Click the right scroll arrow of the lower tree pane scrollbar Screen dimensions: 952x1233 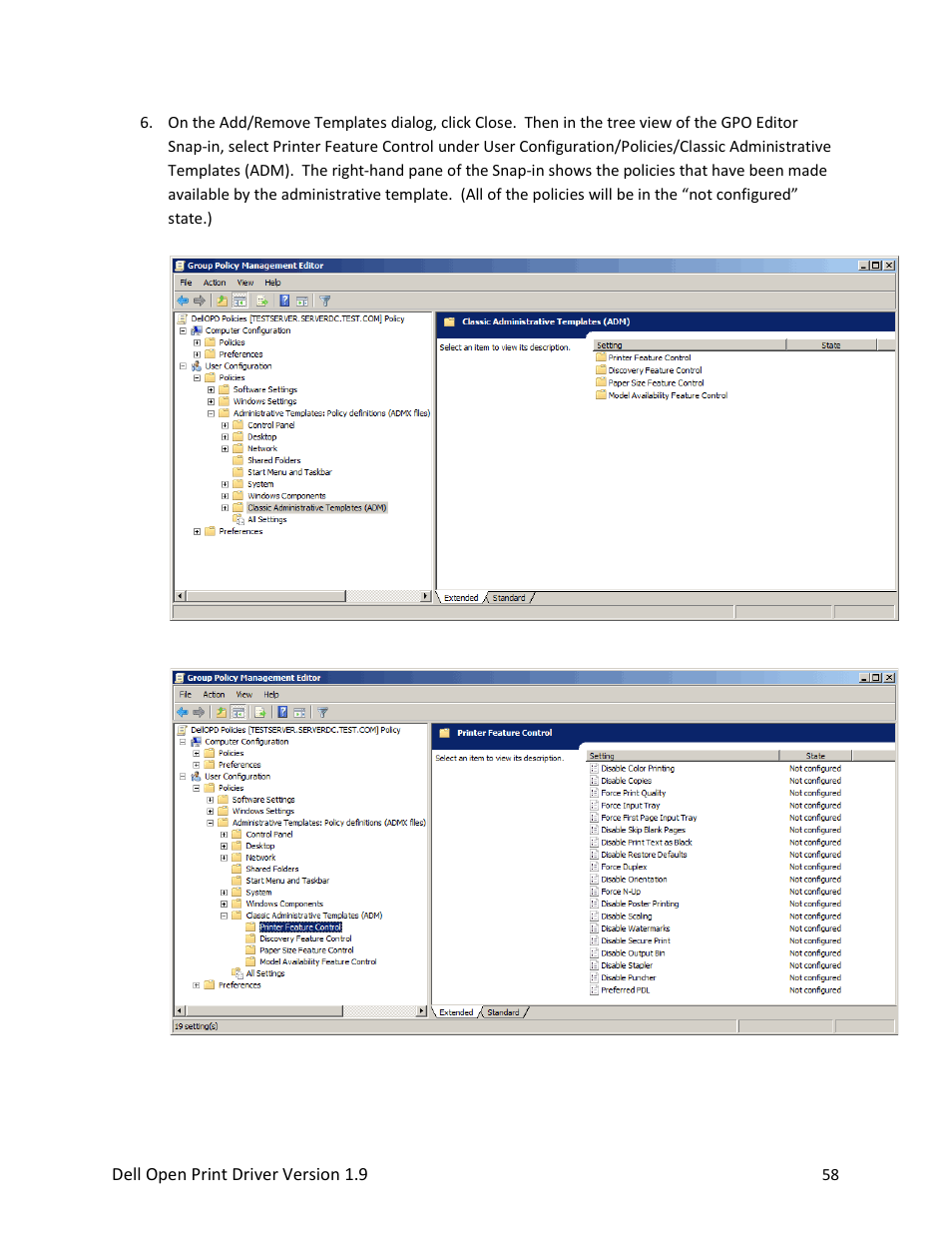click(421, 1010)
